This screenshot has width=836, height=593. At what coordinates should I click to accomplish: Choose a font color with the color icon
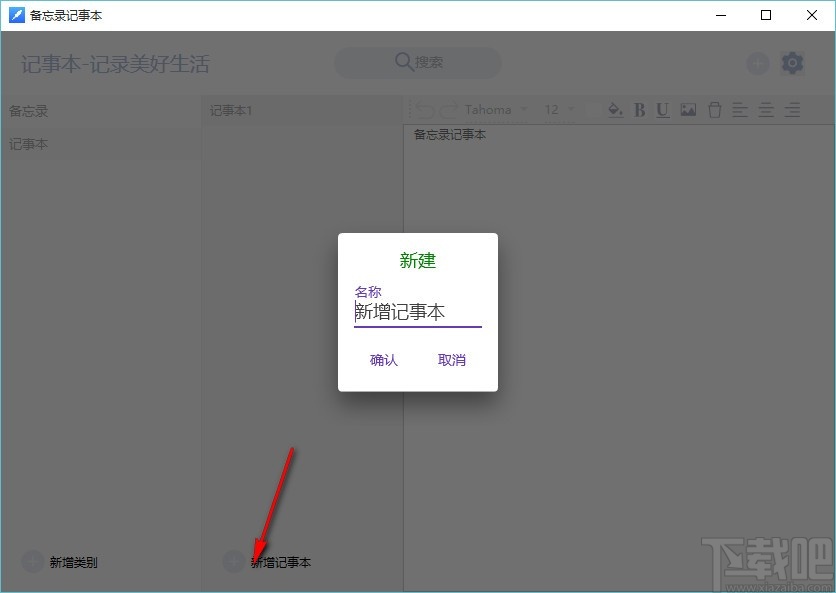pos(614,111)
